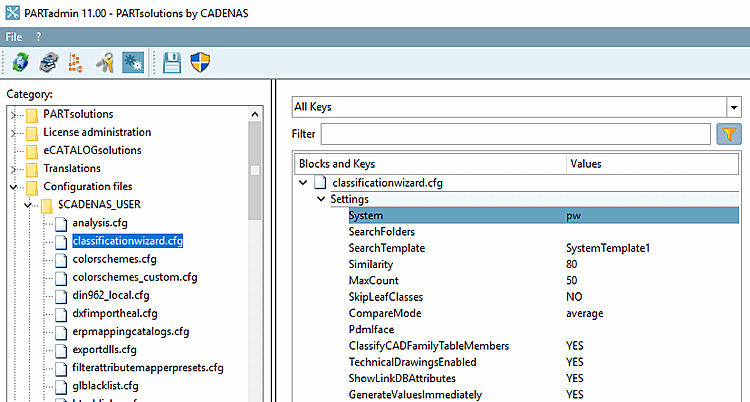Collapse classificationwizard.cfg block in keys table

coord(303,183)
